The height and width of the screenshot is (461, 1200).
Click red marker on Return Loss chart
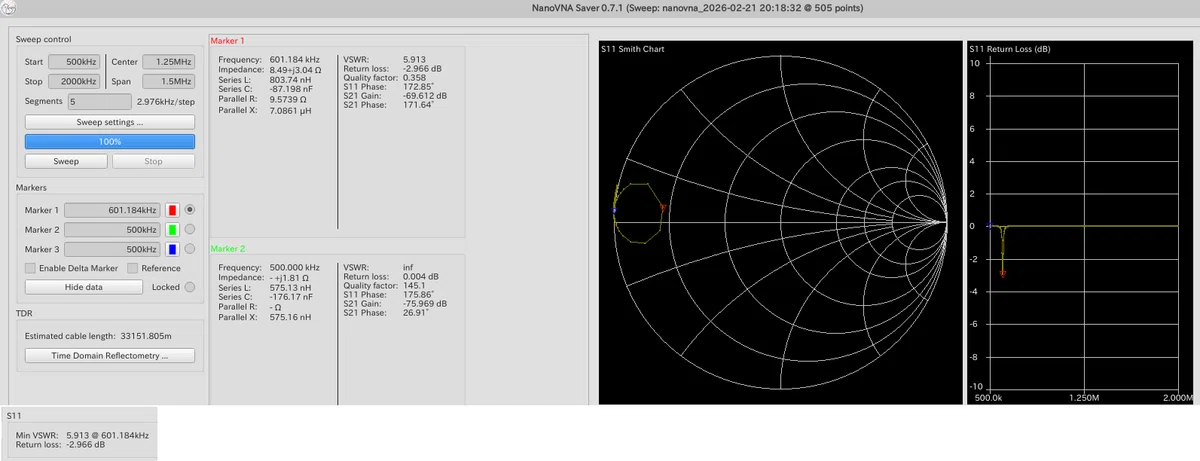pos(1003,272)
